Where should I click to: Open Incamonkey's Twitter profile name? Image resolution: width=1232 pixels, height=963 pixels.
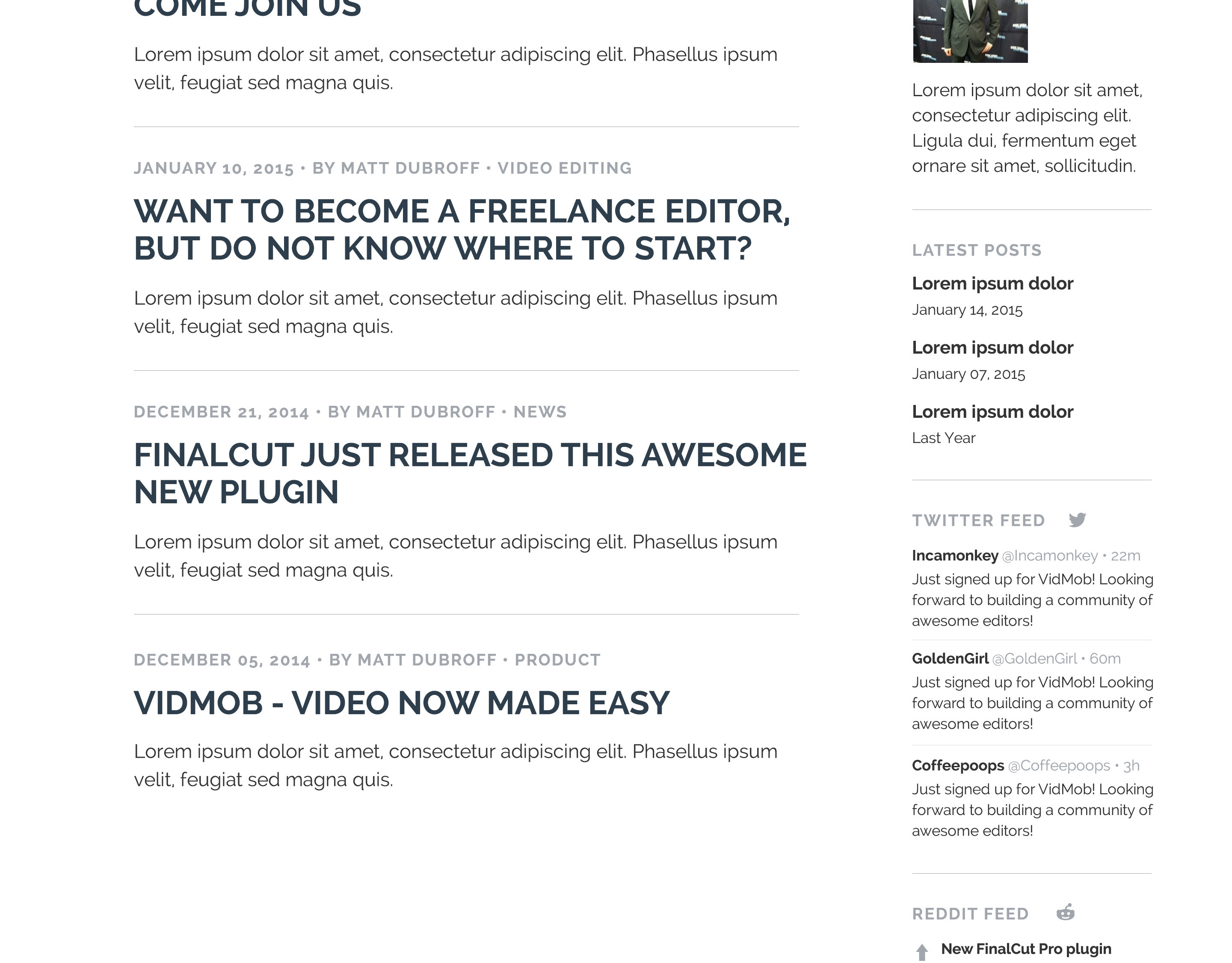(955, 555)
